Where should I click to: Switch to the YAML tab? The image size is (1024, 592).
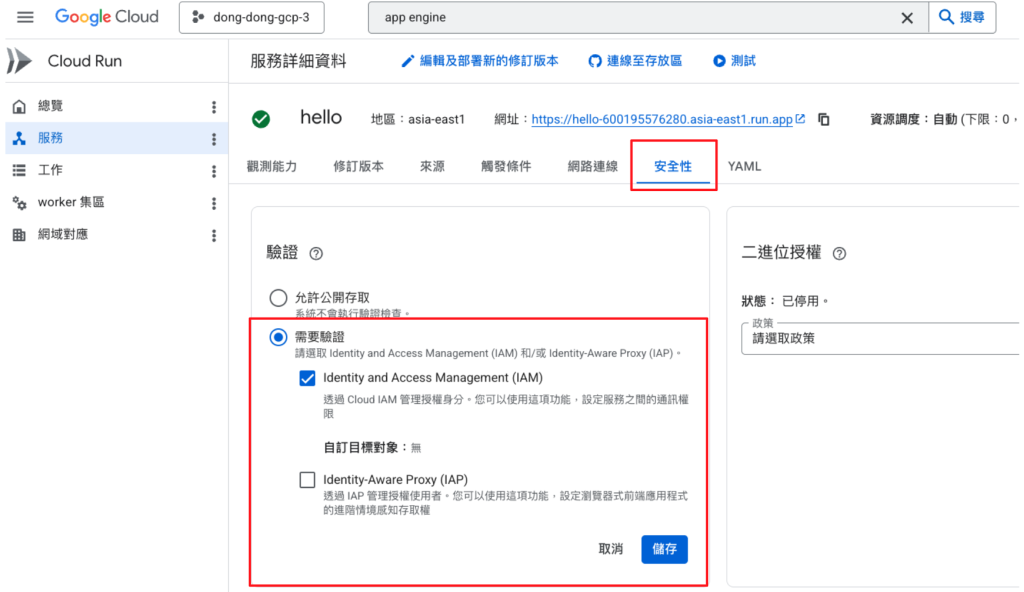[x=744, y=166]
